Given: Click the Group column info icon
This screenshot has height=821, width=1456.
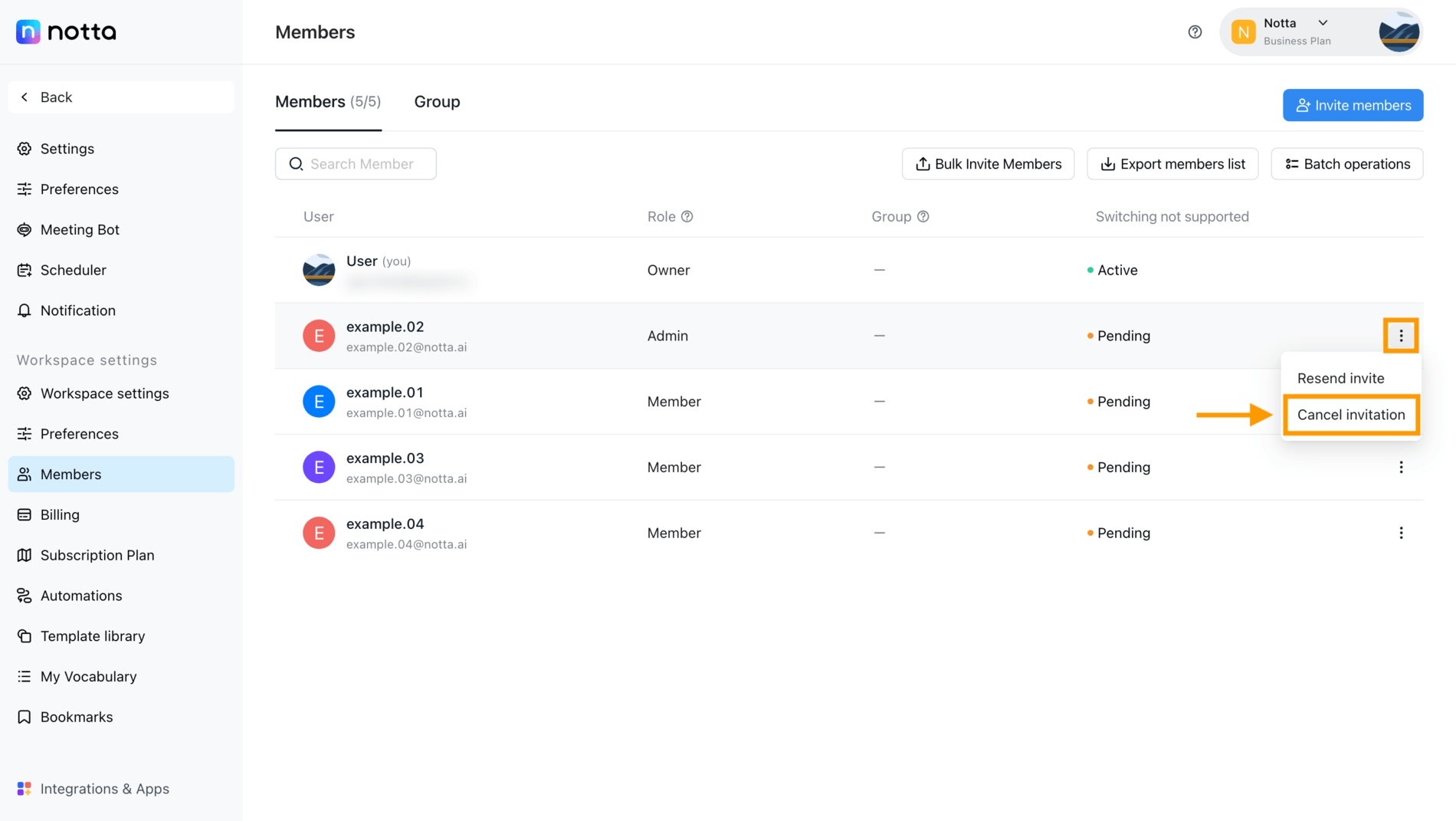Looking at the screenshot, I should coord(923,217).
